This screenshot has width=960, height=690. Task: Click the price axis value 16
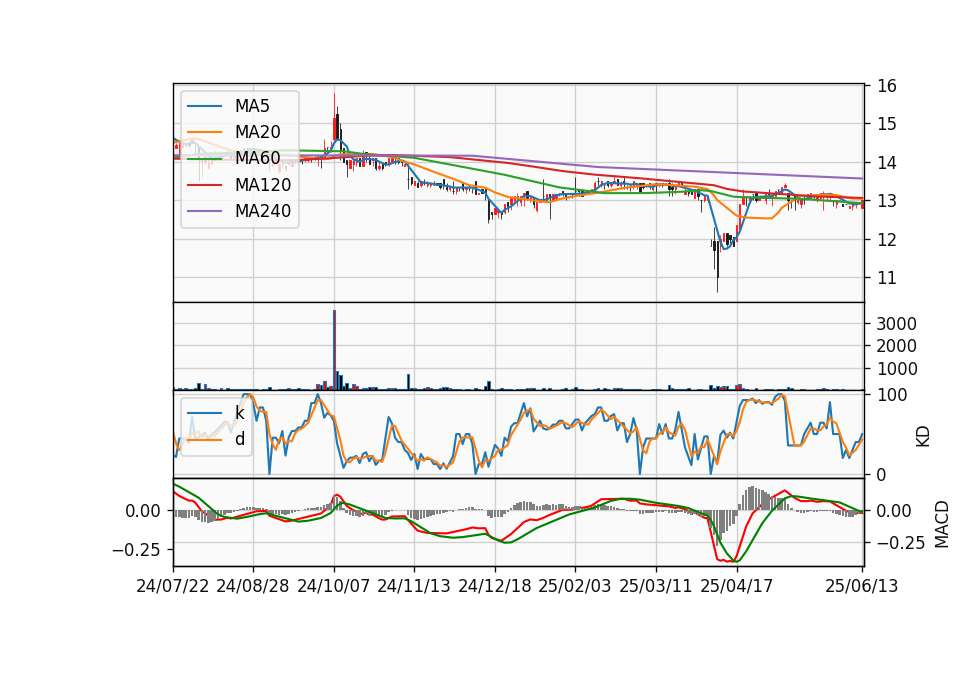pyautogui.click(x=887, y=86)
